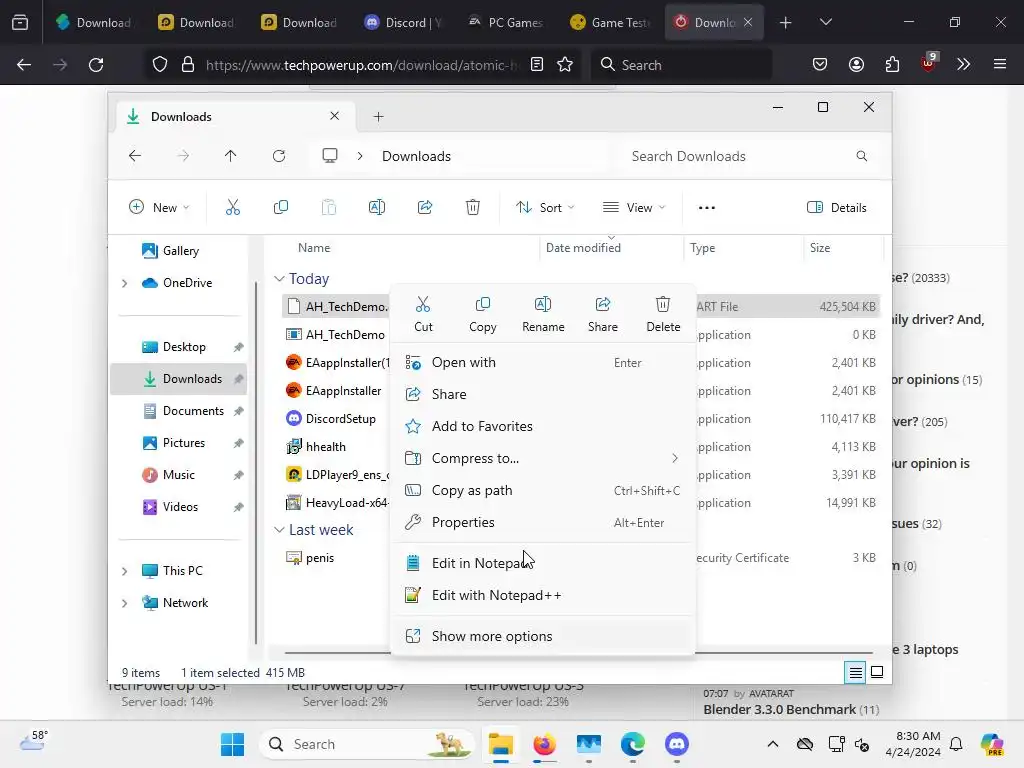Select Copy in the context menu
Image resolution: width=1024 pixels, height=768 pixels.
coord(483,314)
